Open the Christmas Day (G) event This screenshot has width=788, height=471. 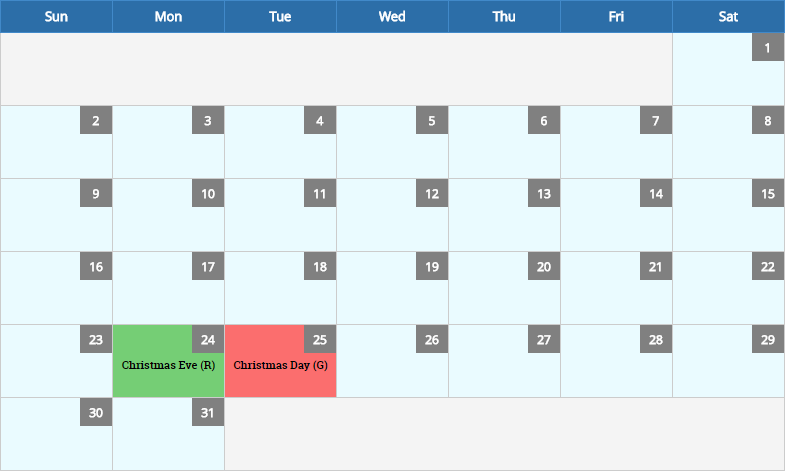point(280,365)
